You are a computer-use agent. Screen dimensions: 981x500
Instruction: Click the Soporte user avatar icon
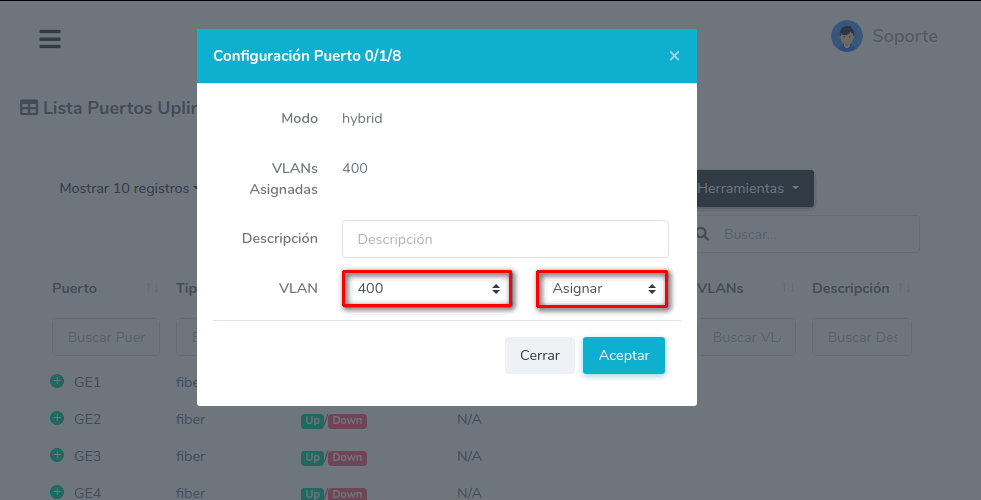[x=847, y=37]
